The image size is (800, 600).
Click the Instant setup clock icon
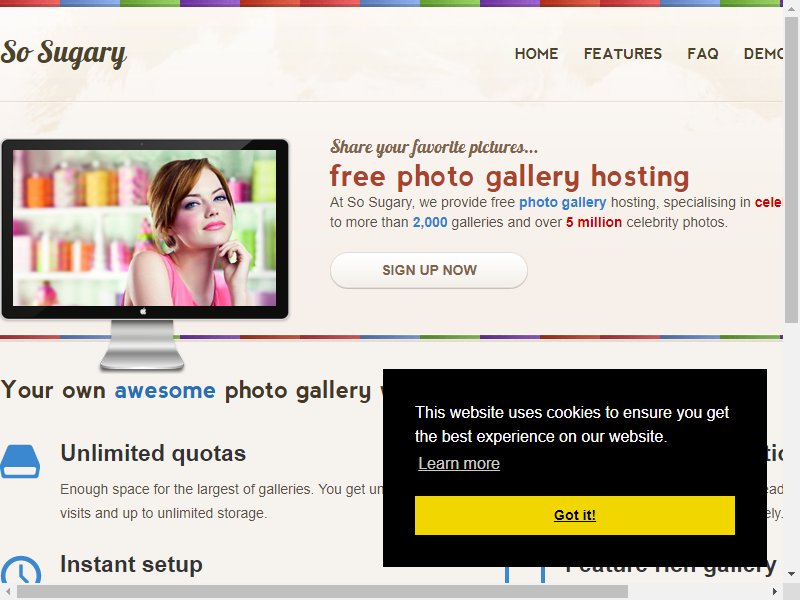pos(20,569)
